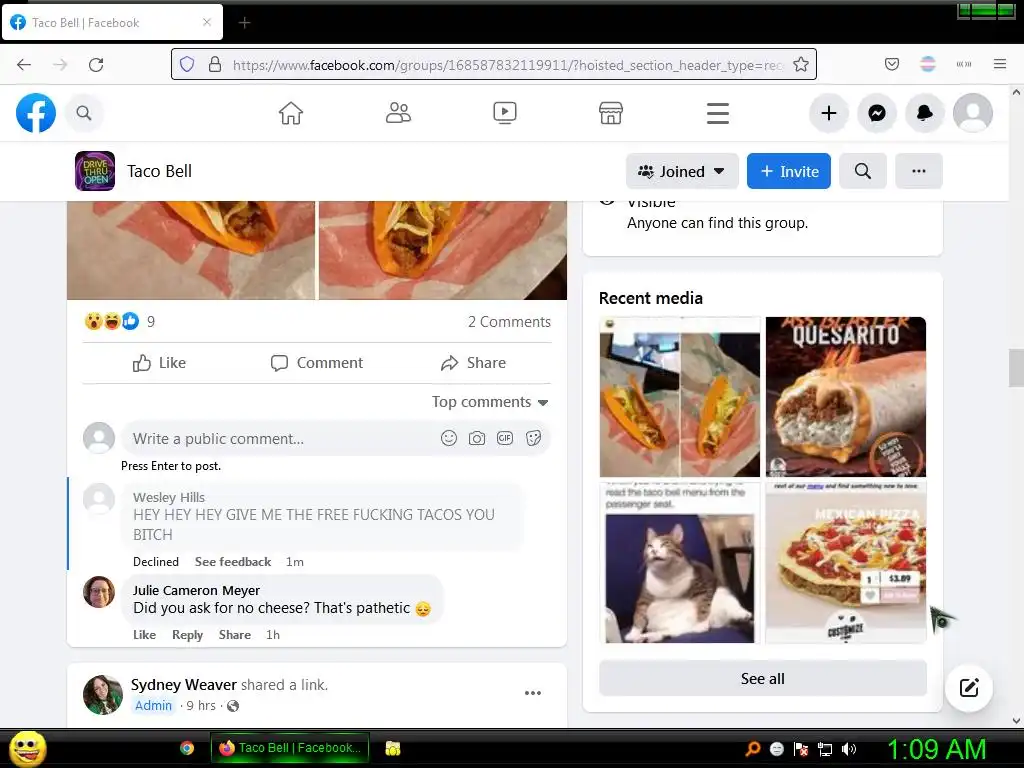Viewport: 1024px width, 768px height.
Task: Bookmark this page with star icon
Action: click(x=801, y=64)
